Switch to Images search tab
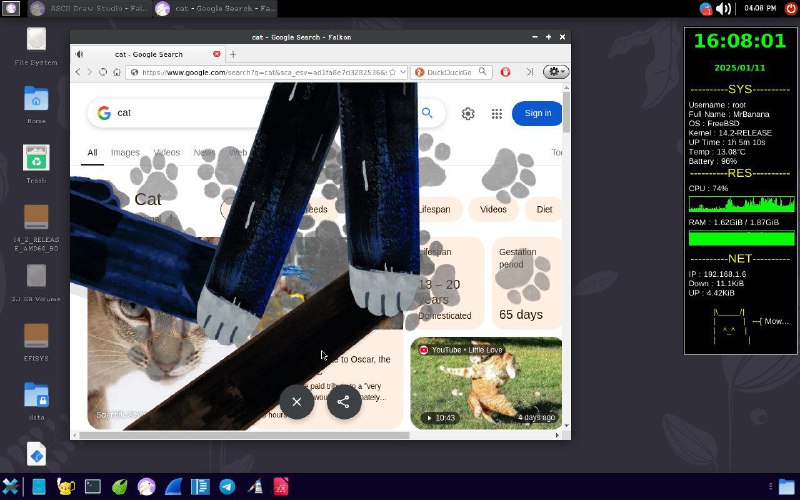This screenshot has width=800, height=500. (125, 152)
